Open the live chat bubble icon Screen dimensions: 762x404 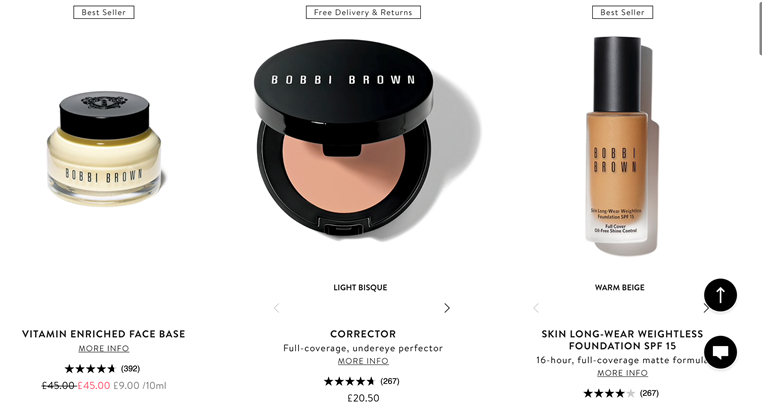(x=720, y=352)
